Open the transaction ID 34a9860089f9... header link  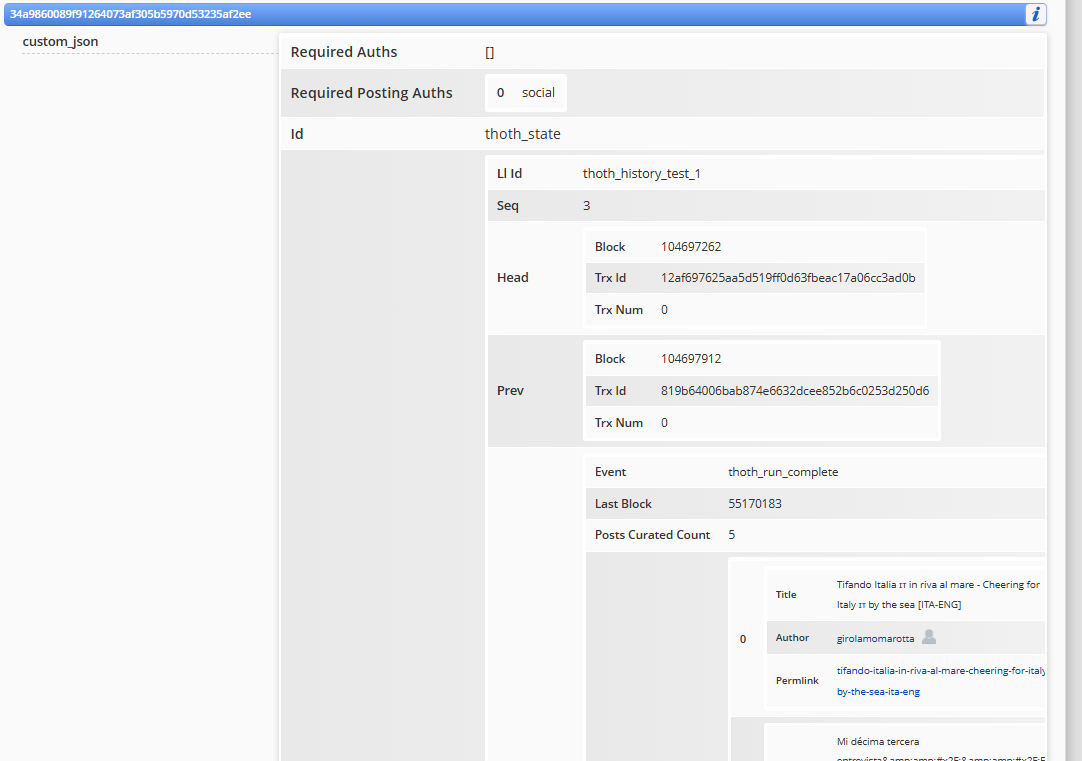coord(130,14)
